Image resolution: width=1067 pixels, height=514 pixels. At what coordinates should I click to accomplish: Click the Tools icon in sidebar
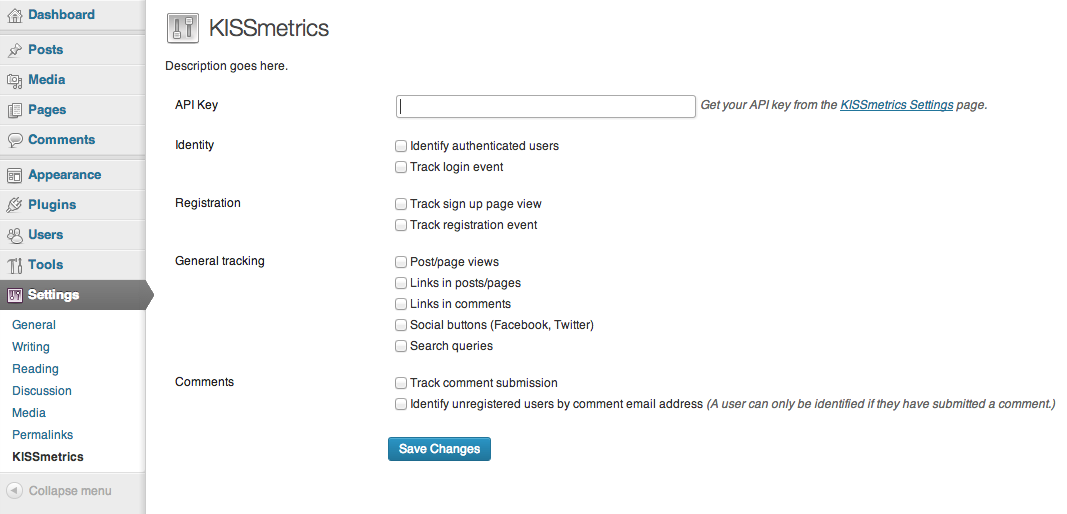[x=14, y=265]
